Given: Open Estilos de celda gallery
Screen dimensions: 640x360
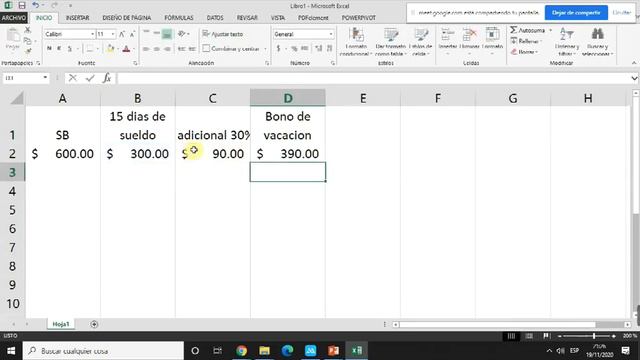Looking at the screenshot, I should [x=420, y=42].
